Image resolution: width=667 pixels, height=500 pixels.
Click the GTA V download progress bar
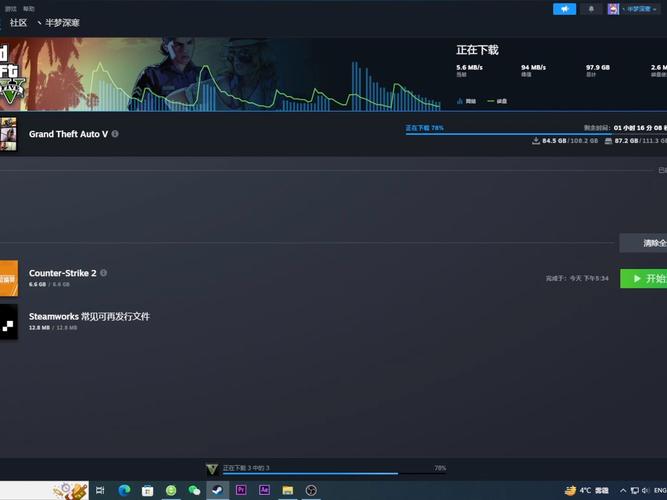(x=536, y=134)
